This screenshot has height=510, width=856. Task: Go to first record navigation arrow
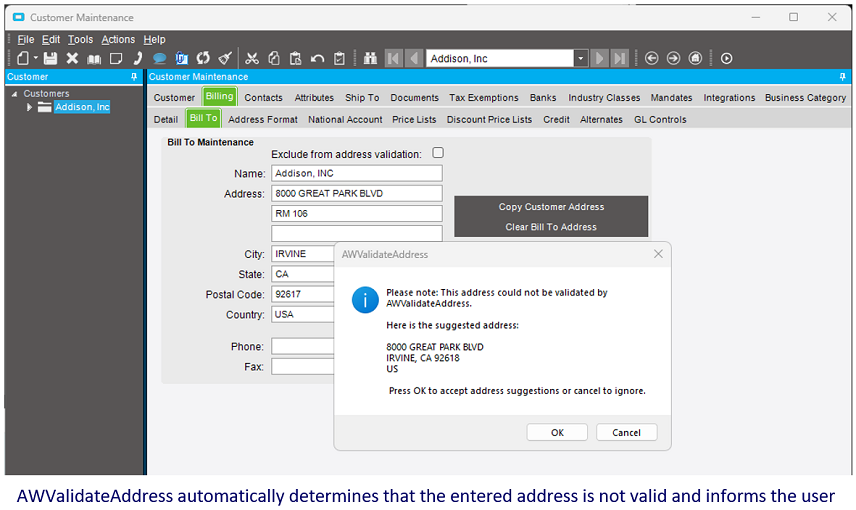(x=393, y=58)
